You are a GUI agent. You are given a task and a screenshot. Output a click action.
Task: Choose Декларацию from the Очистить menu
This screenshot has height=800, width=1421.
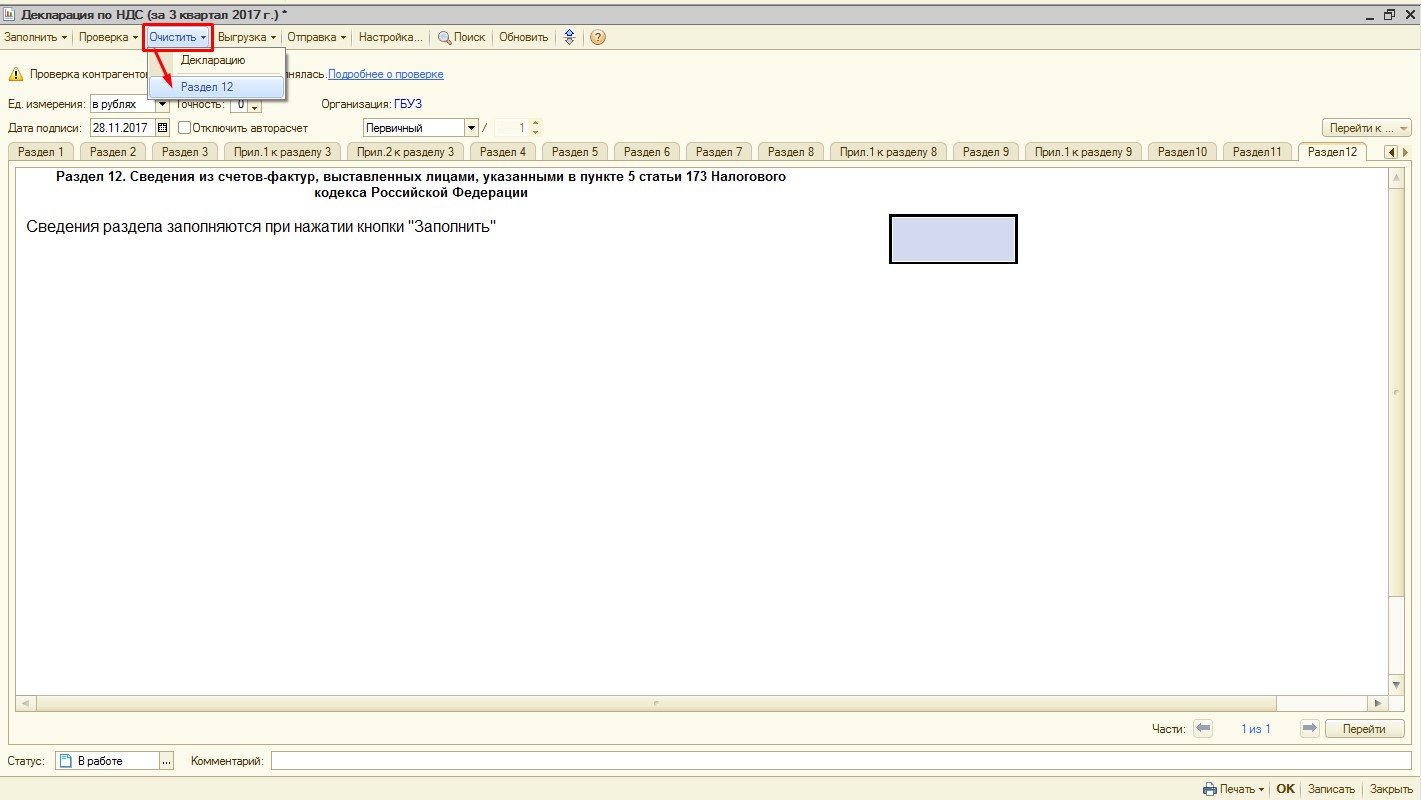click(212, 60)
